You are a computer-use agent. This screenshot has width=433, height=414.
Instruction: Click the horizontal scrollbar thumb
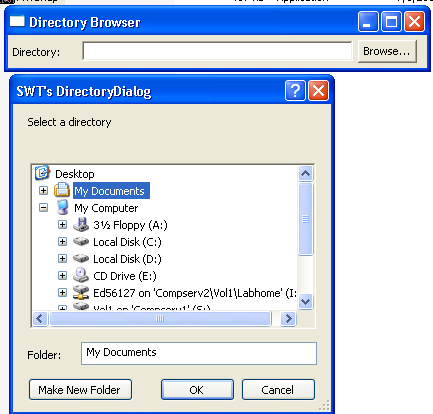click(x=160, y=319)
